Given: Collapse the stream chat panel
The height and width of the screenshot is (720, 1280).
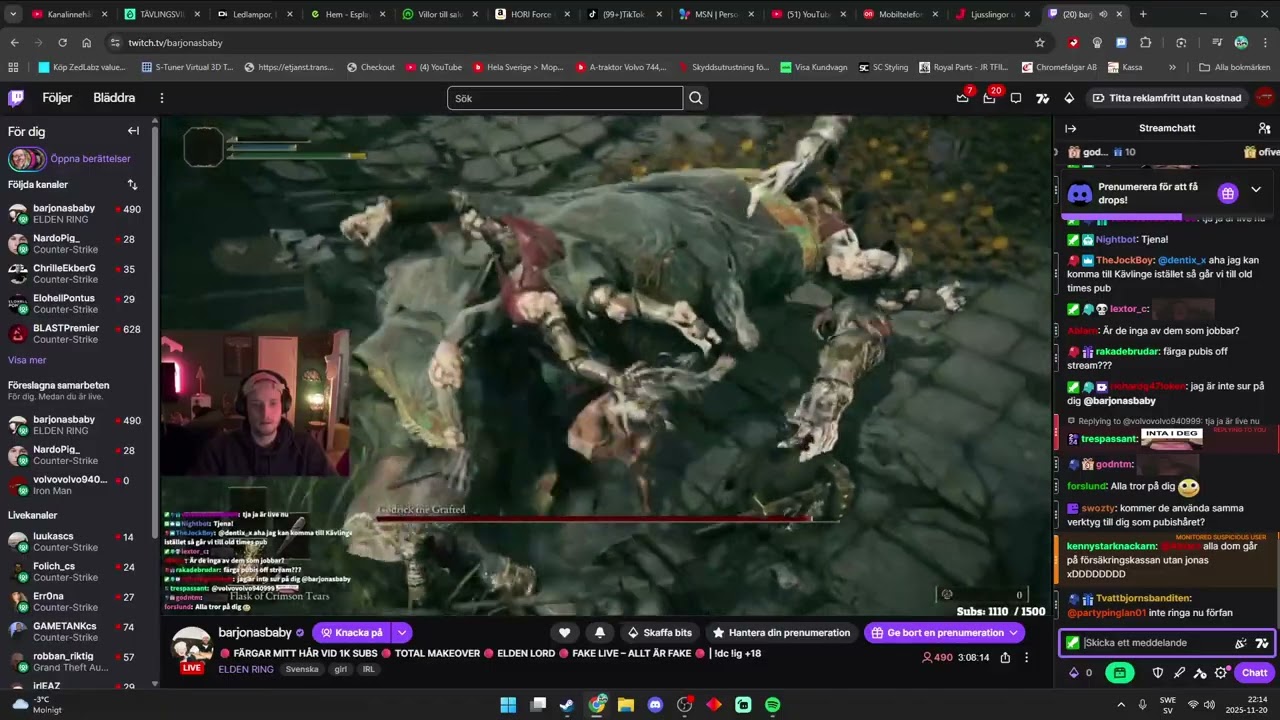Looking at the screenshot, I should click(x=1070, y=128).
